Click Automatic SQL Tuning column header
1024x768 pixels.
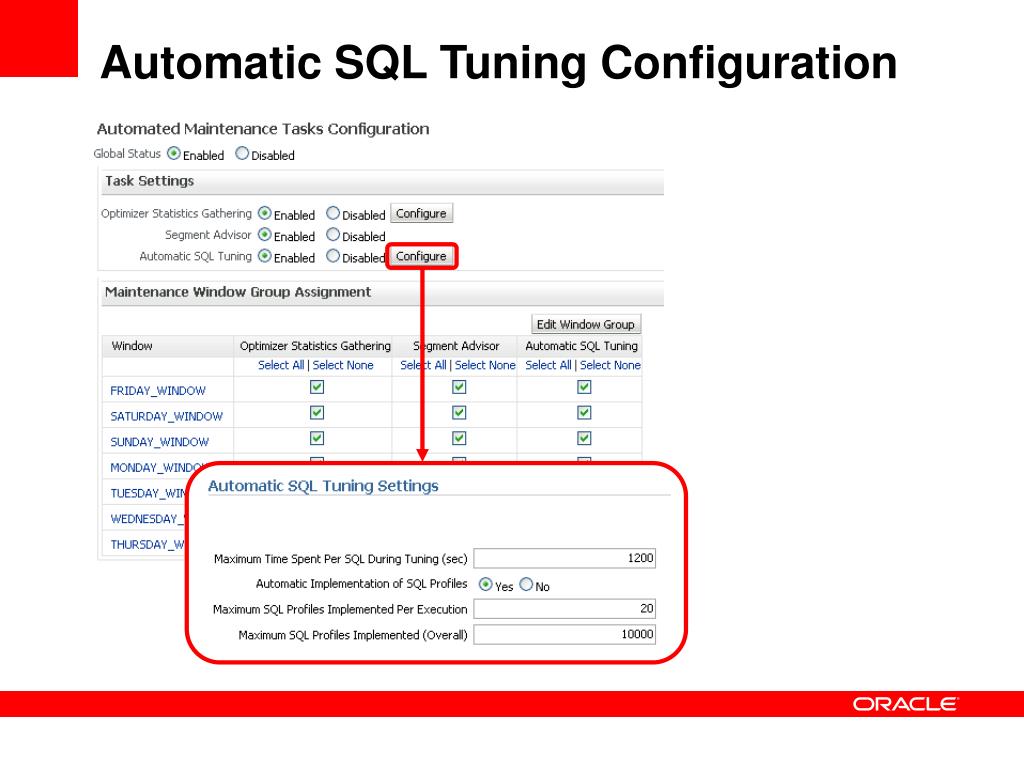581,345
